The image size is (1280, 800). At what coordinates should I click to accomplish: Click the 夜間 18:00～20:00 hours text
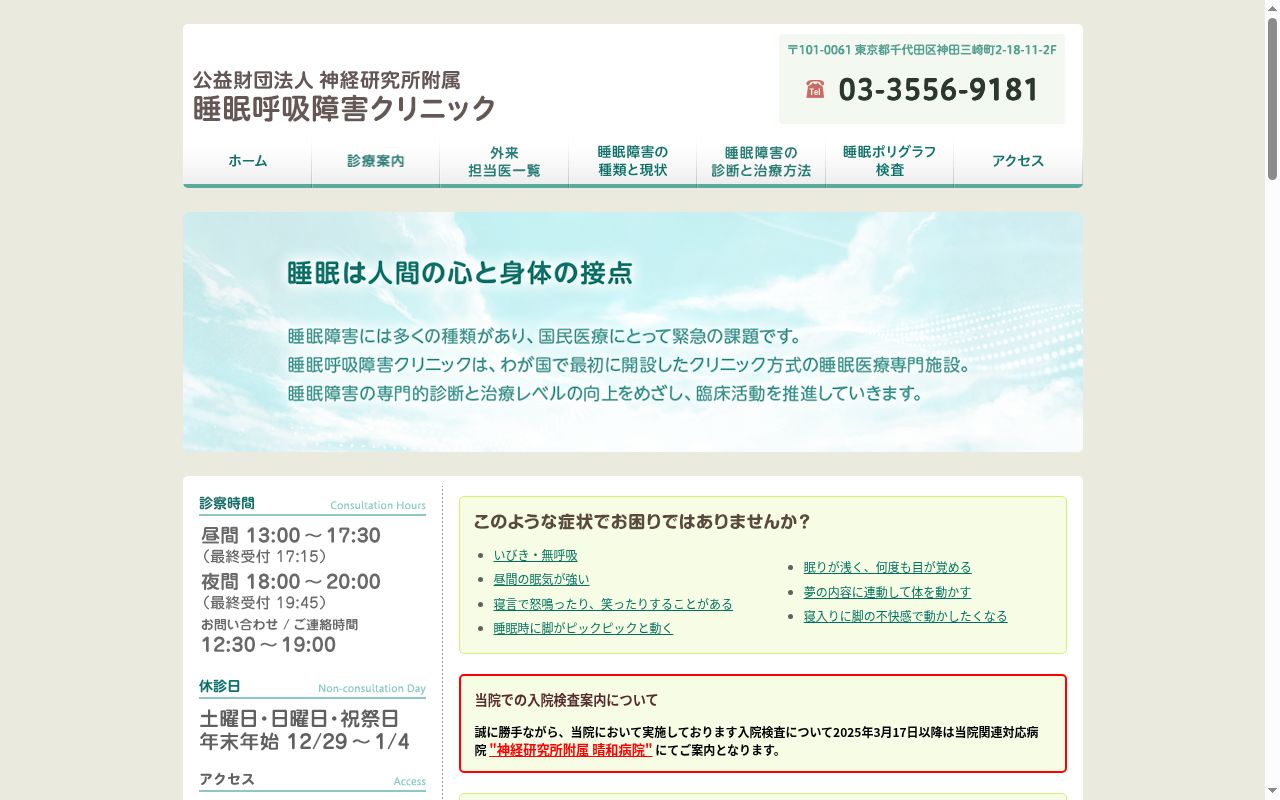291,582
